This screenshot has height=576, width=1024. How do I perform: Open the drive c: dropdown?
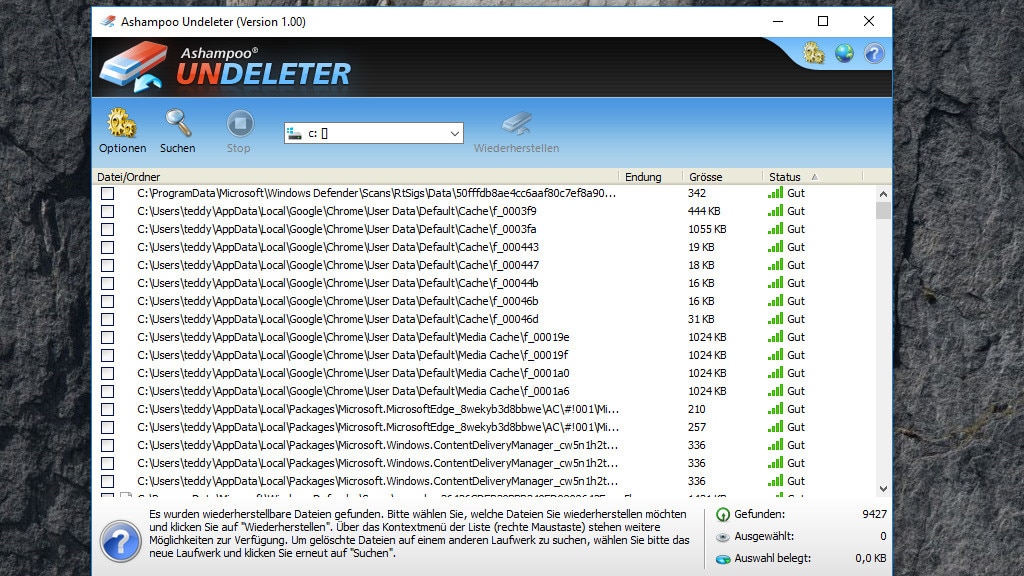coord(374,133)
